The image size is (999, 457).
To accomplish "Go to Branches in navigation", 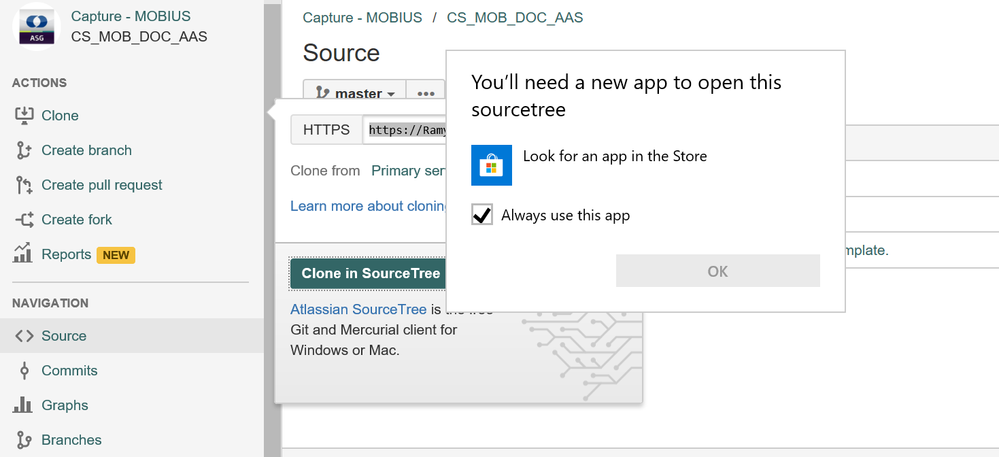I will point(71,440).
